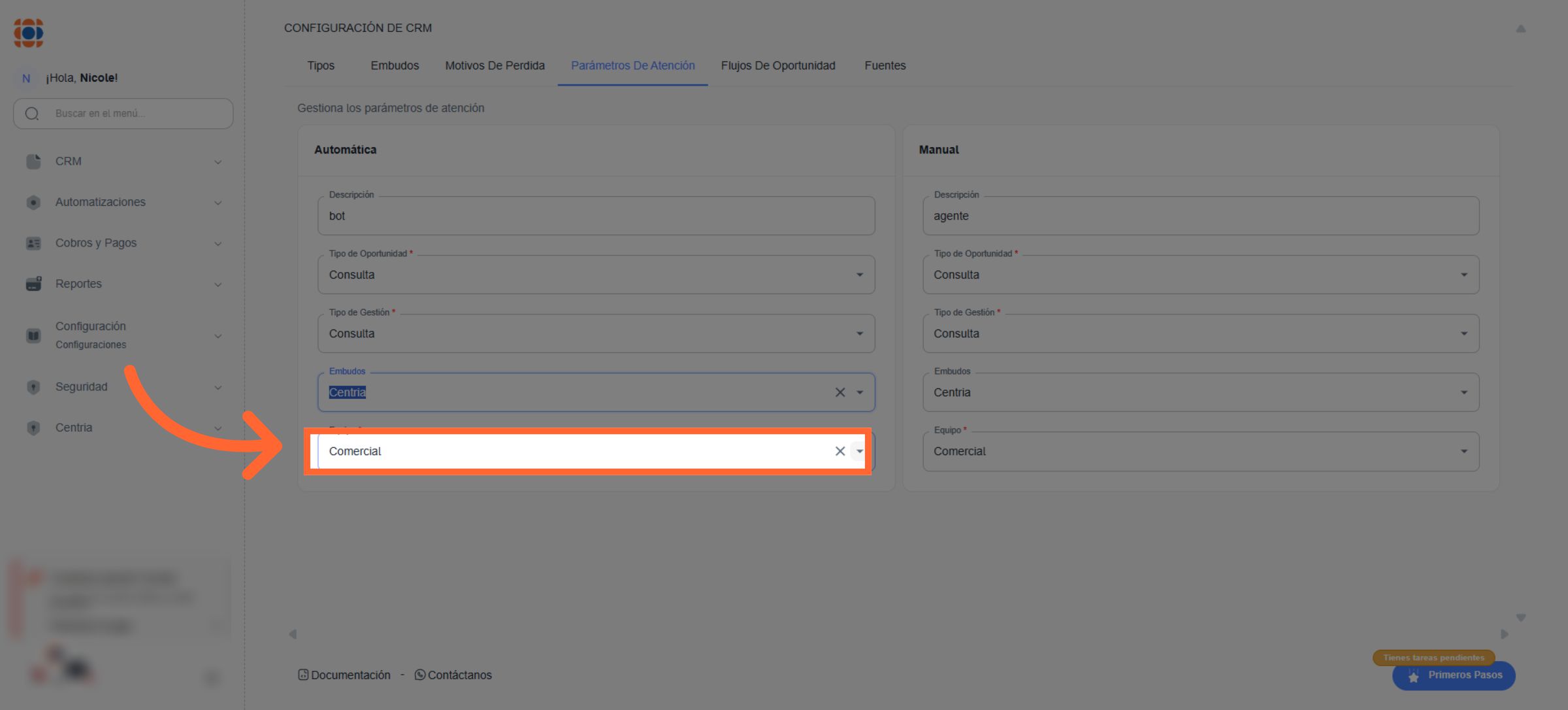Screen dimensions: 1568x710
Task: Click the Automatizaciones sidebar icon
Action: coord(33,203)
